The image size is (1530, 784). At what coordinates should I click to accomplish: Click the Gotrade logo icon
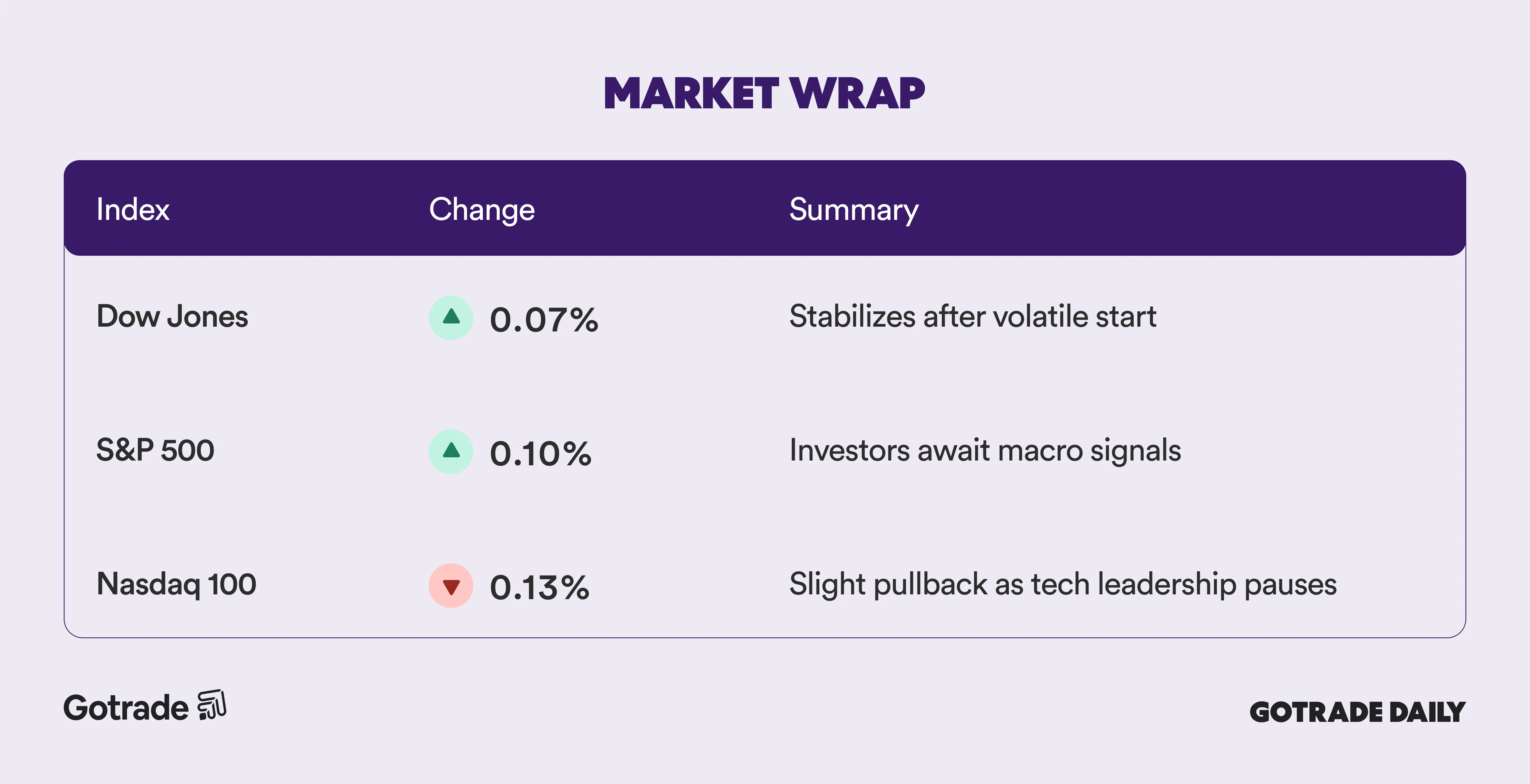pos(212,705)
